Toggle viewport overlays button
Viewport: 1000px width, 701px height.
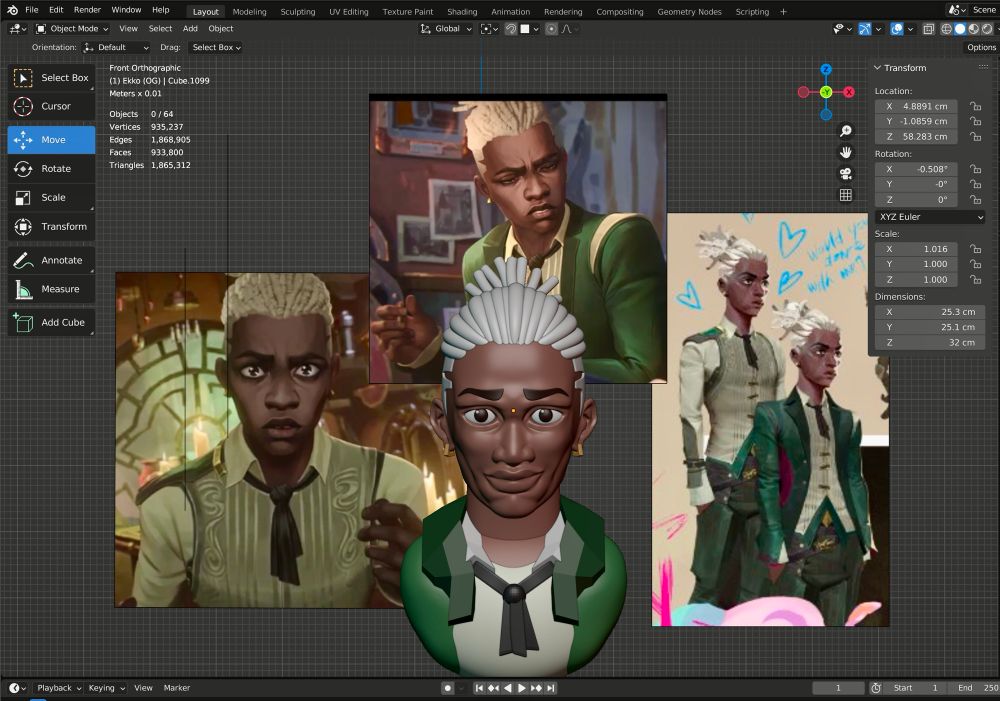897,29
